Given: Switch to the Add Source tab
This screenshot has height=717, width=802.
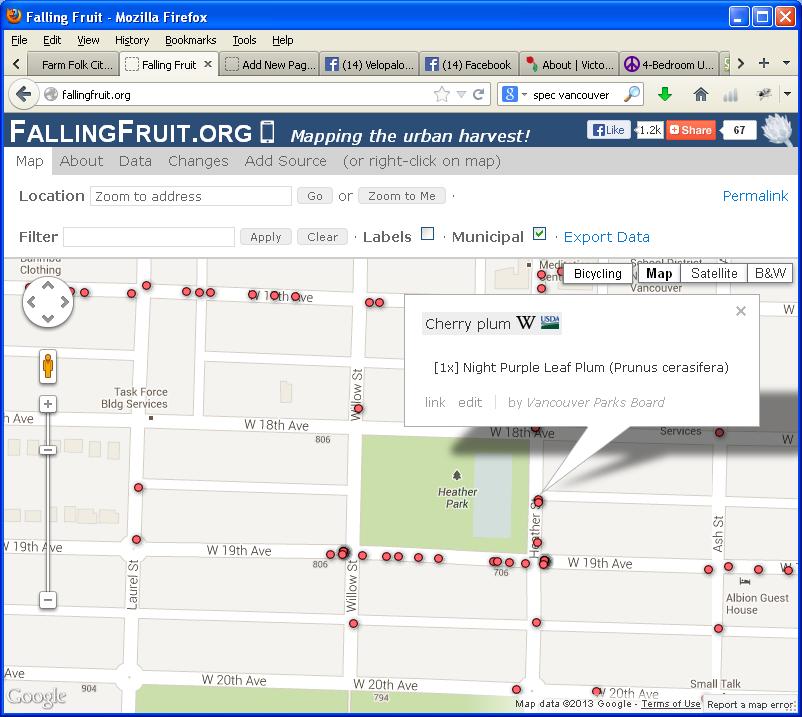Looking at the screenshot, I should coord(285,161).
